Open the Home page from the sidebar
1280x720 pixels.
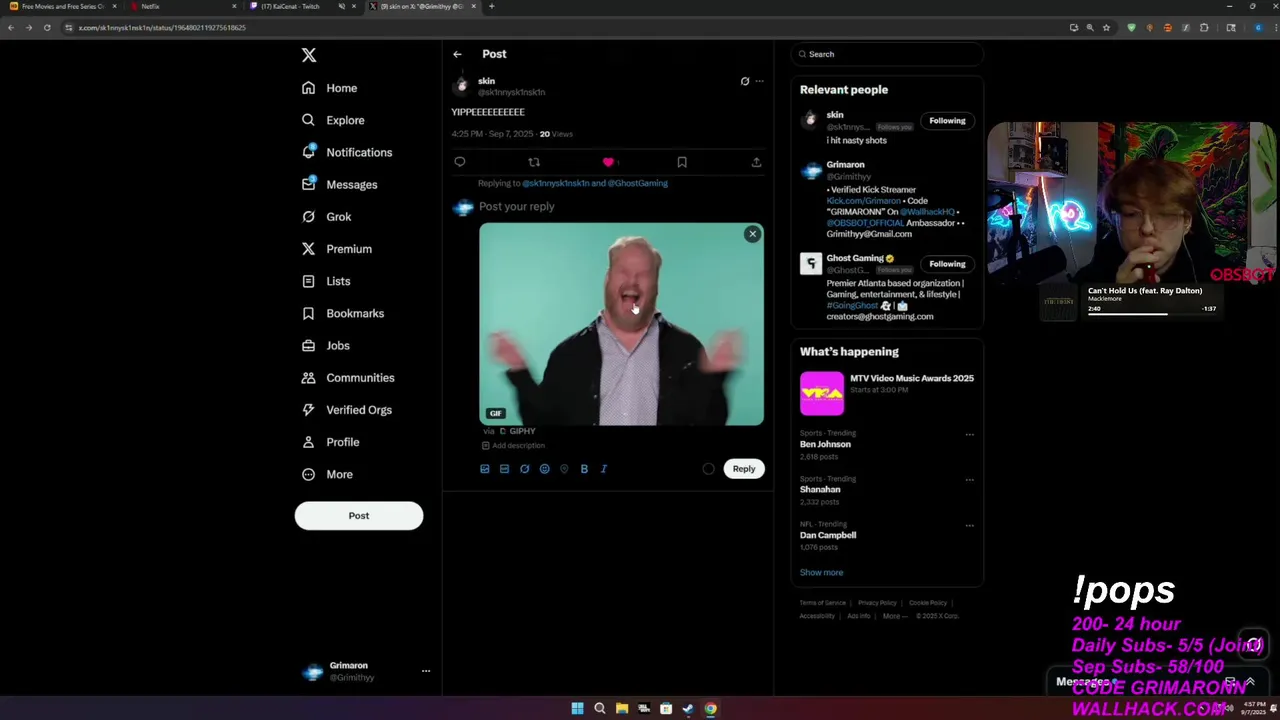pyautogui.click(x=330, y=88)
